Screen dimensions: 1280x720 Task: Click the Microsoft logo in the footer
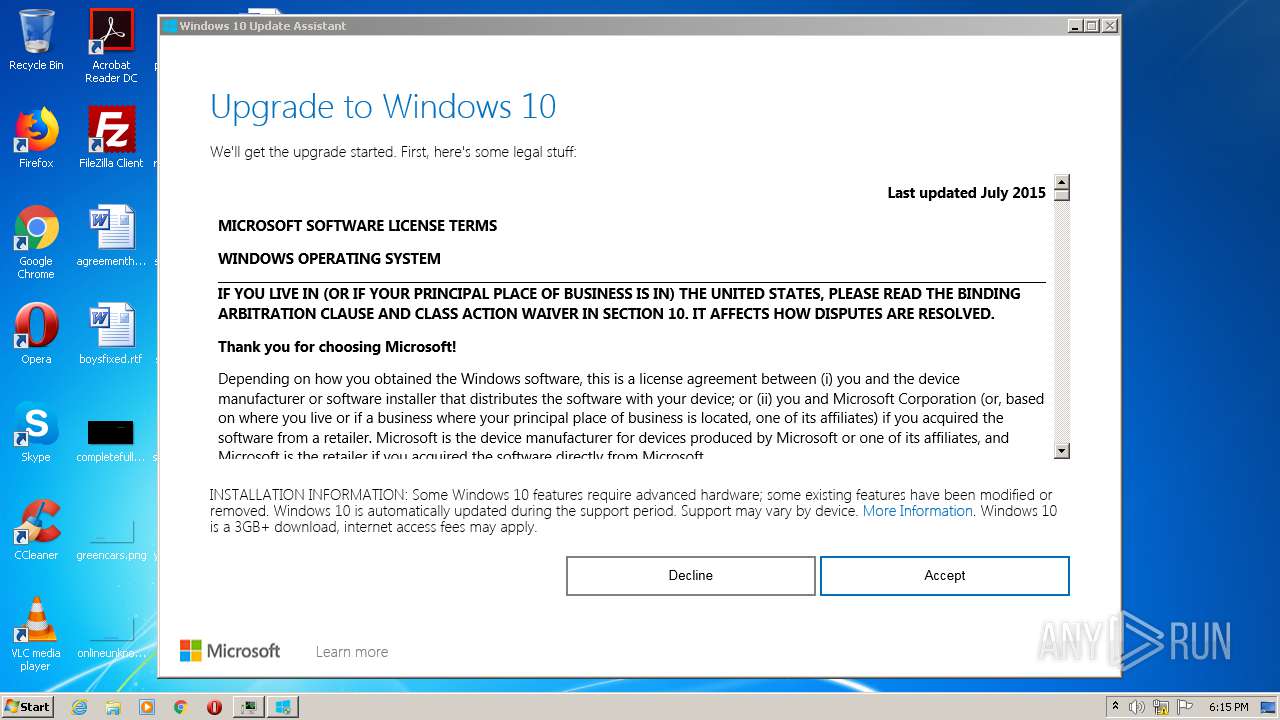coord(230,651)
